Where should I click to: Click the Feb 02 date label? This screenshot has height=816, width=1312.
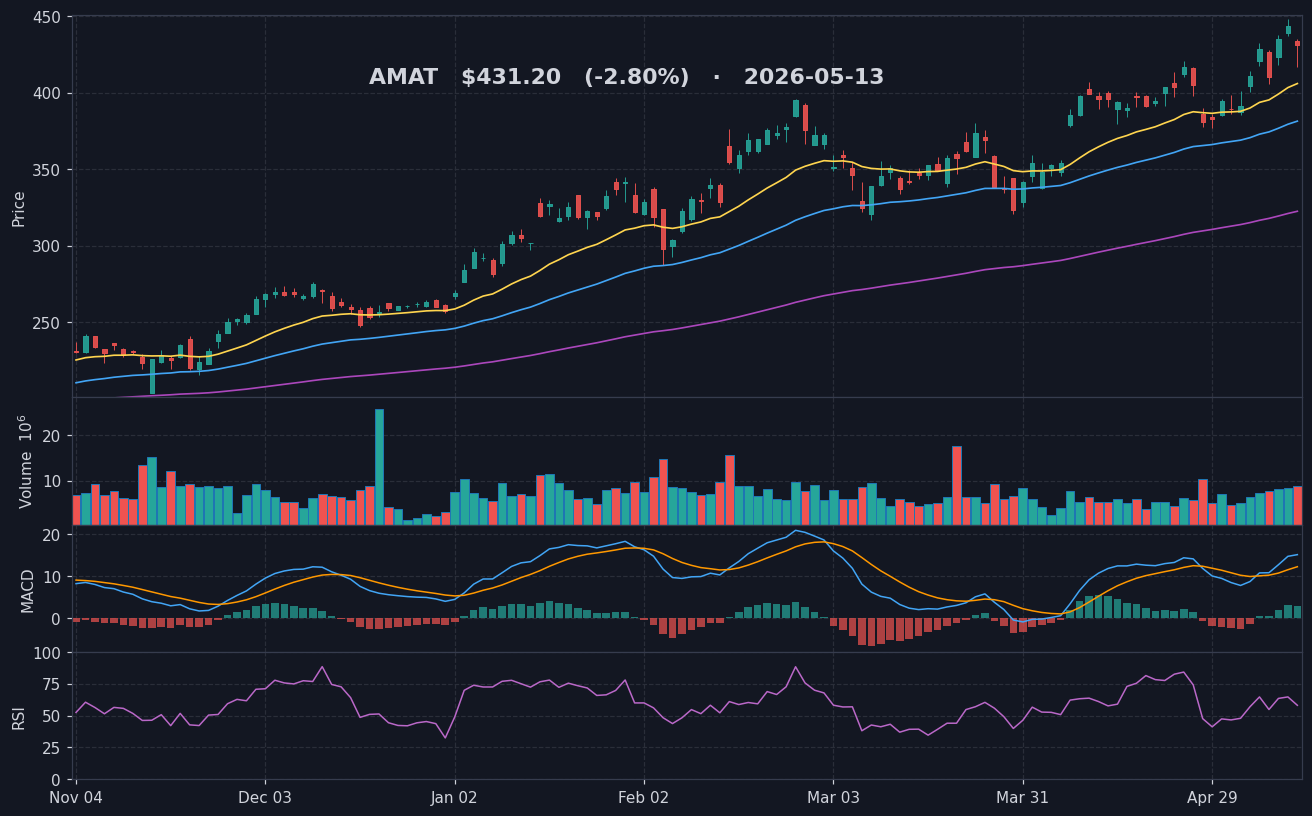pos(644,797)
